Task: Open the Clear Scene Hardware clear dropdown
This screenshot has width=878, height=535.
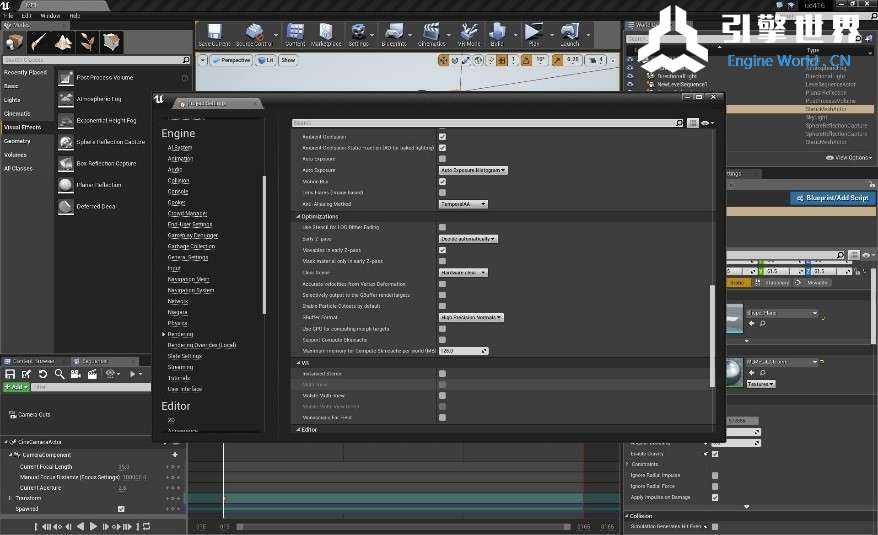Action: [x=463, y=273]
